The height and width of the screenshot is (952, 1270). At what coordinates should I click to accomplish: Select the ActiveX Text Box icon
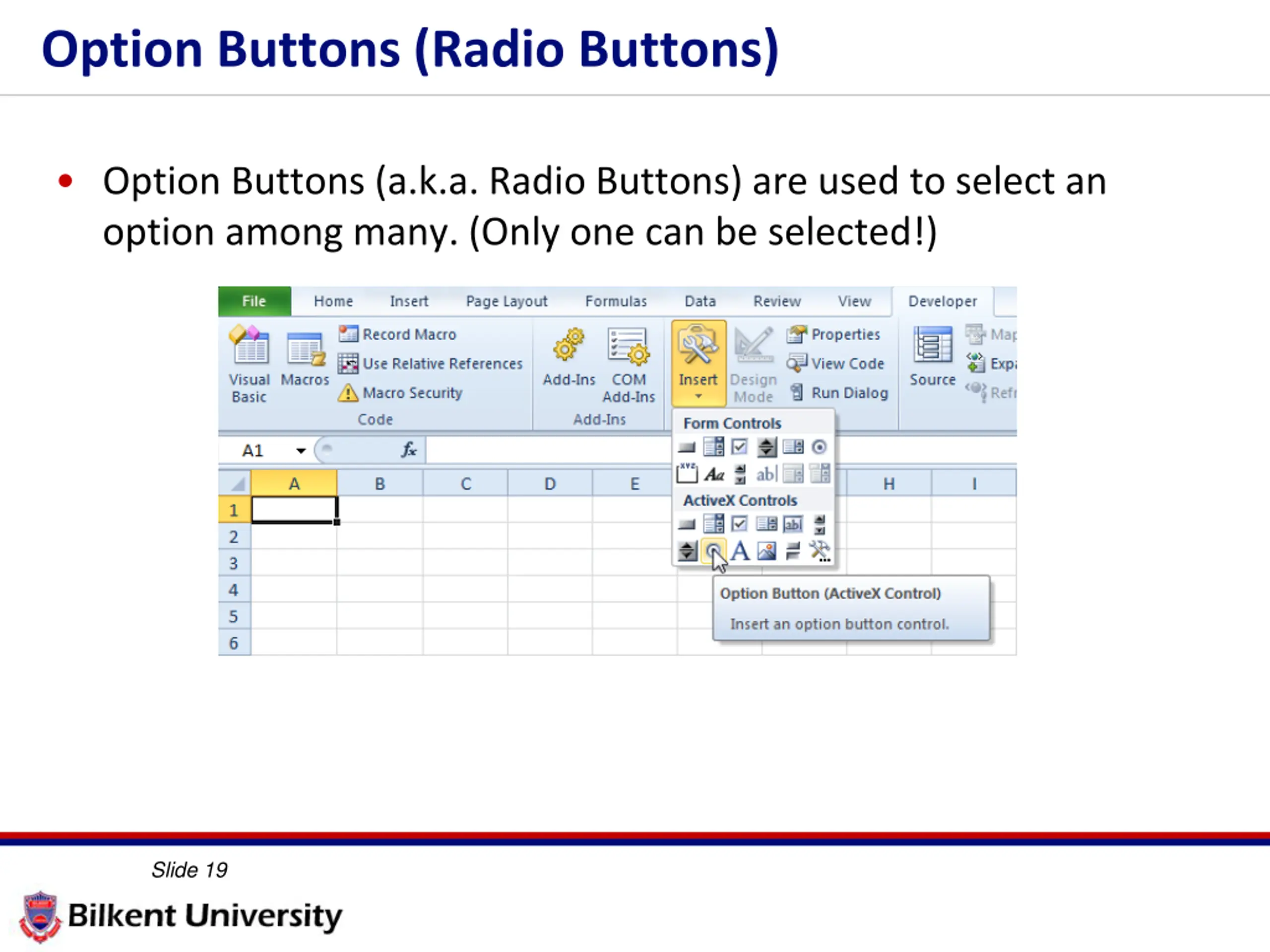click(x=793, y=524)
